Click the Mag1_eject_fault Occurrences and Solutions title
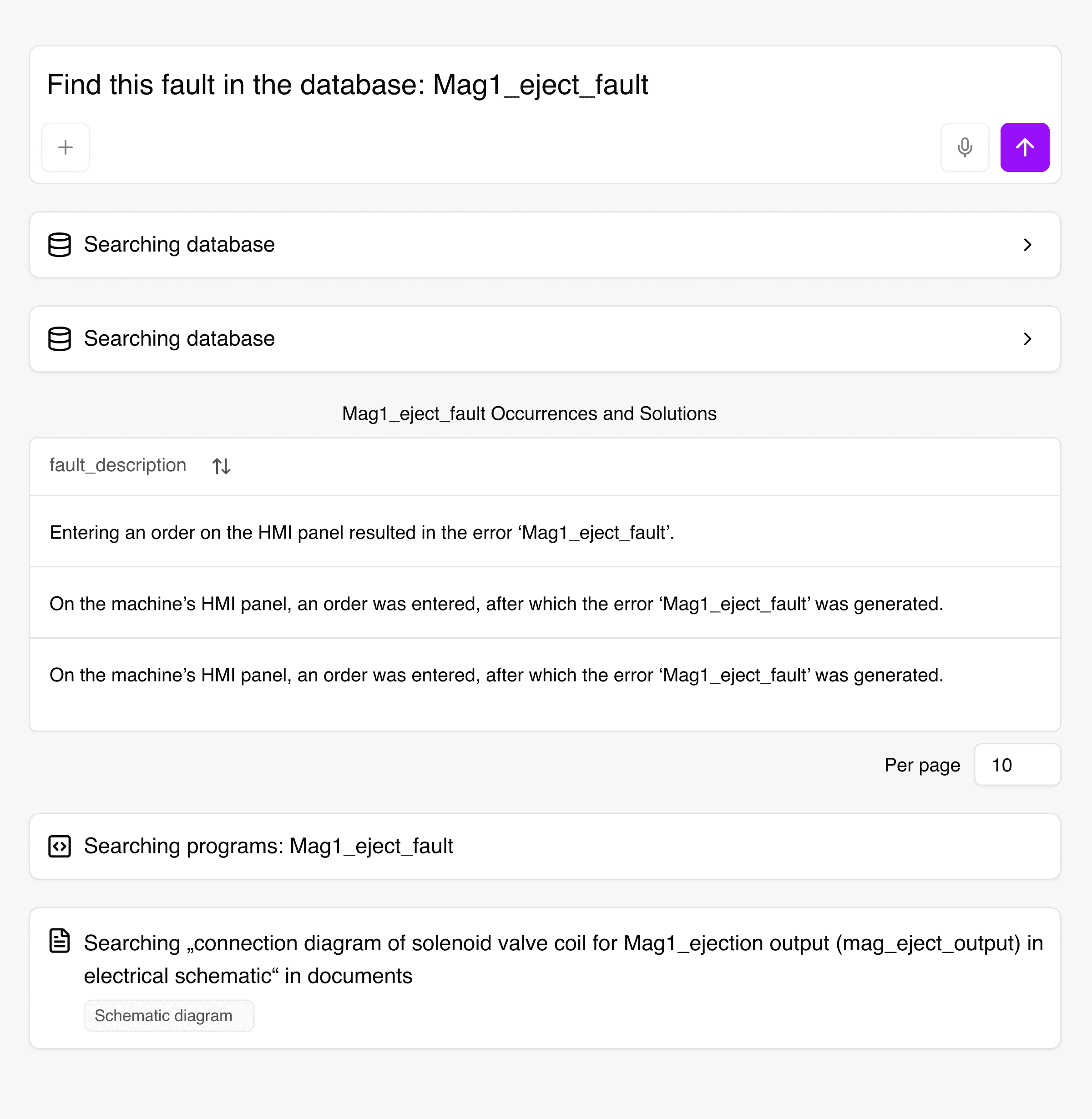Image resolution: width=1092 pixels, height=1119 pixels. tap(529, 413)
